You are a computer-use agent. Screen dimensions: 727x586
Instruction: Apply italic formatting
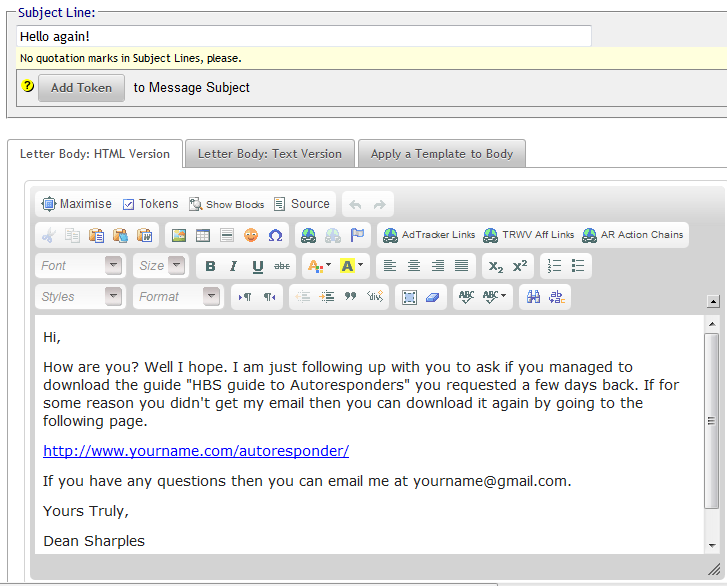click(233, 266)
